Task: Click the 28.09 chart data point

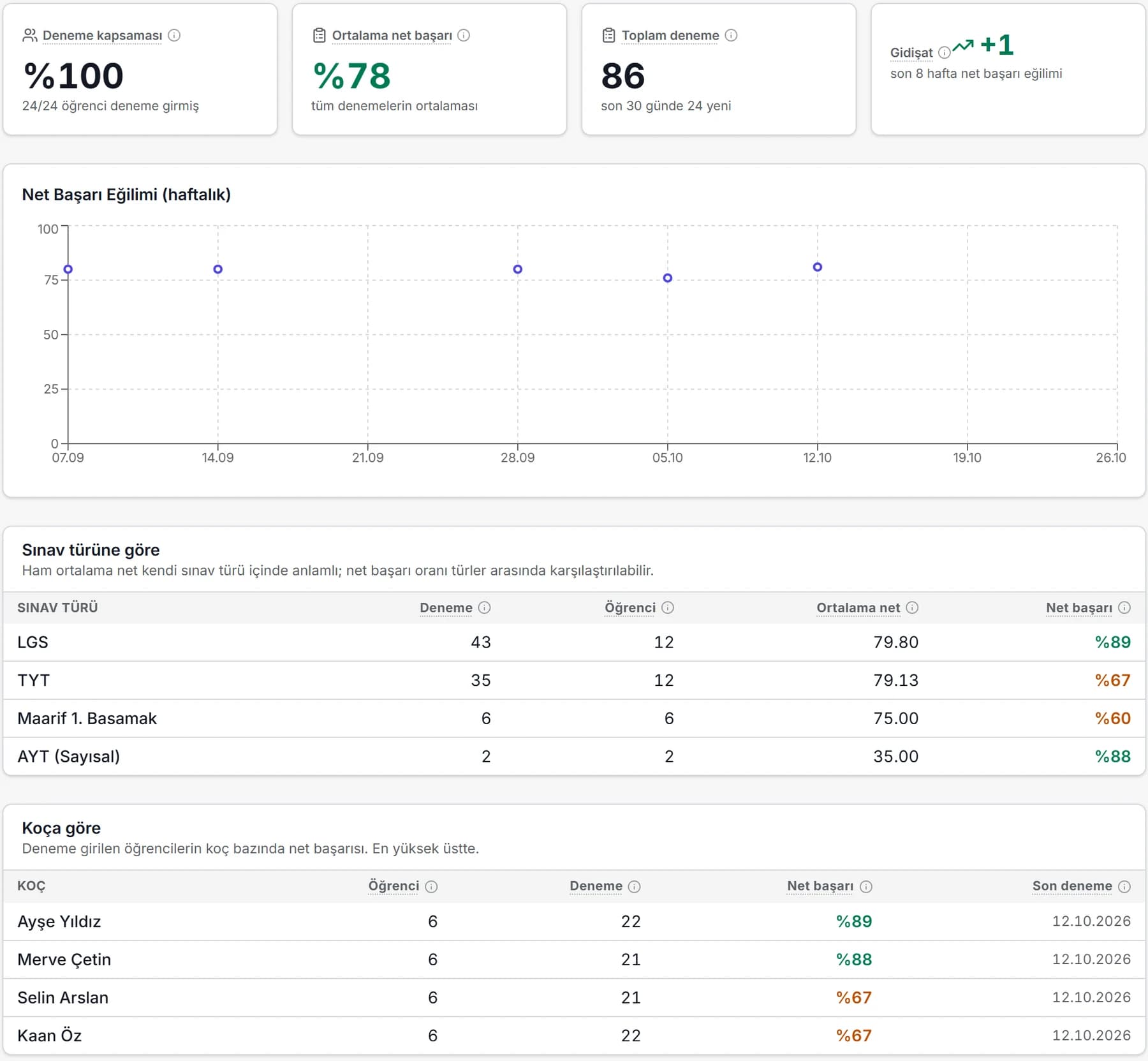Action: pyautogui.click(x=517, y=269)
